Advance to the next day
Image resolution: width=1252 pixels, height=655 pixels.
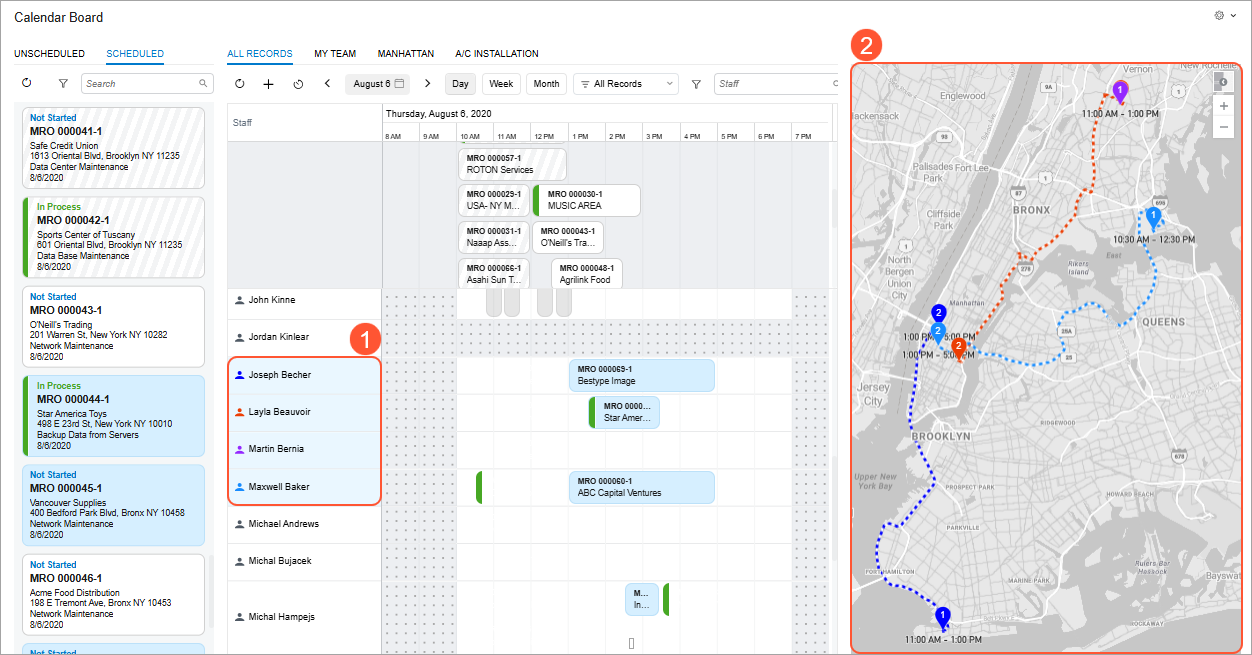(428, 84)
